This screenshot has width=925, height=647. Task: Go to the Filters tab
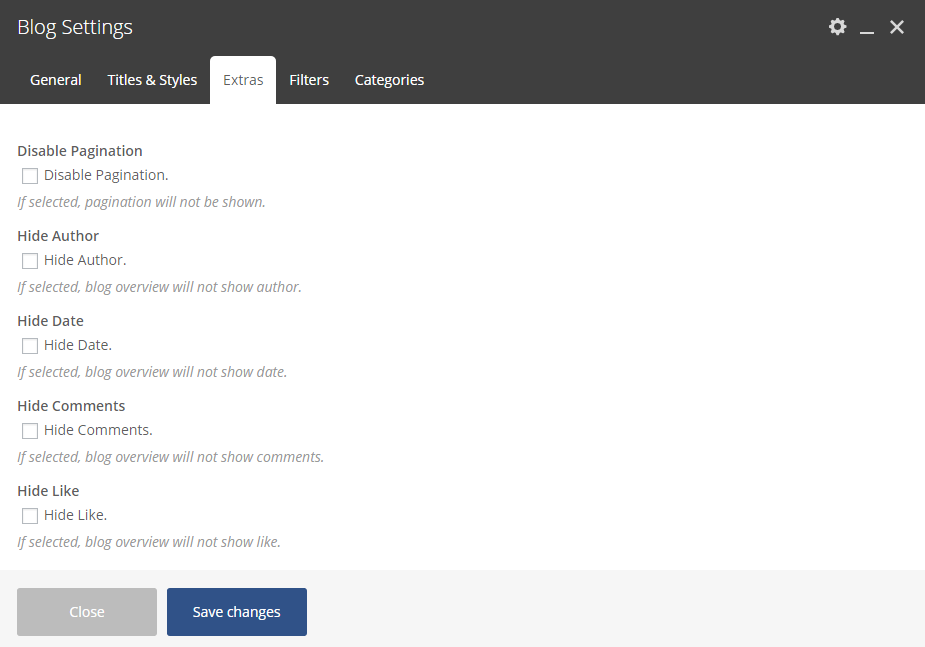coord(309,80)
